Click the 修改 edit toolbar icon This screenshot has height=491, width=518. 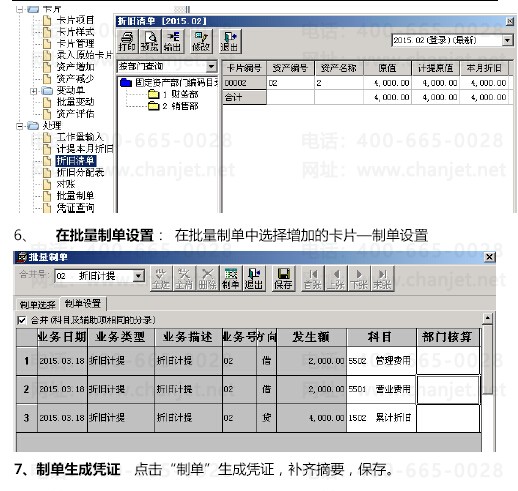point(201,41)
